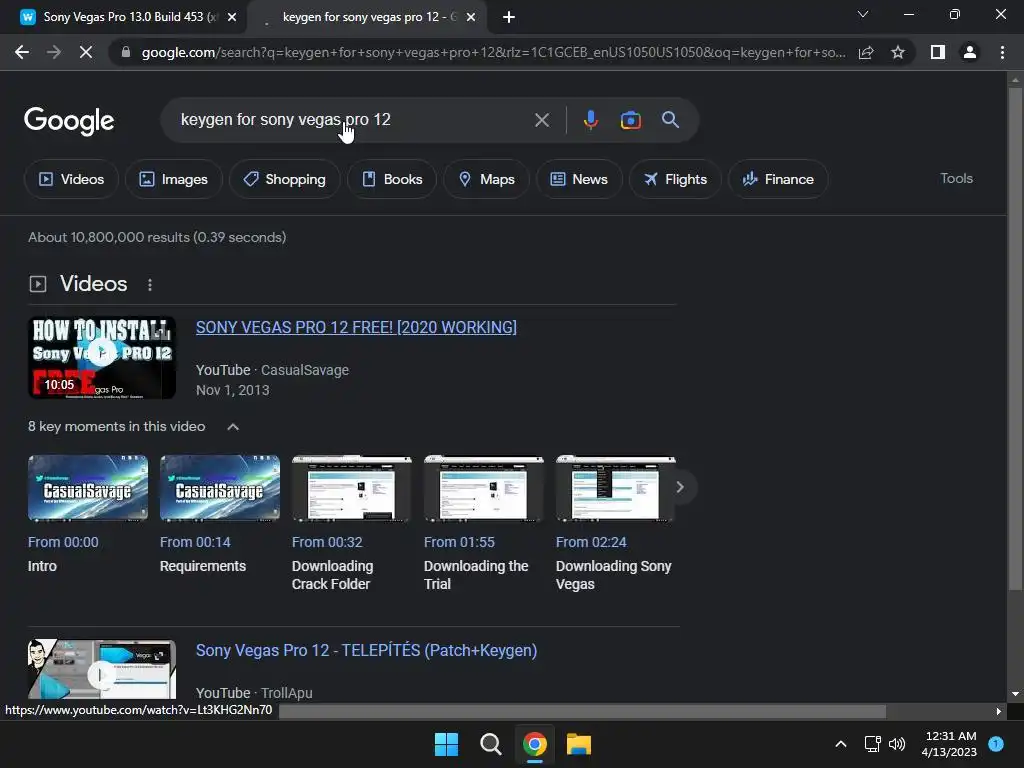Image resolution: width=1024 pixels, height=768 pixels.
Task: Open Sony Vegas Pro 12 TELEPÍTÉS link
Action: coord(366,650)
